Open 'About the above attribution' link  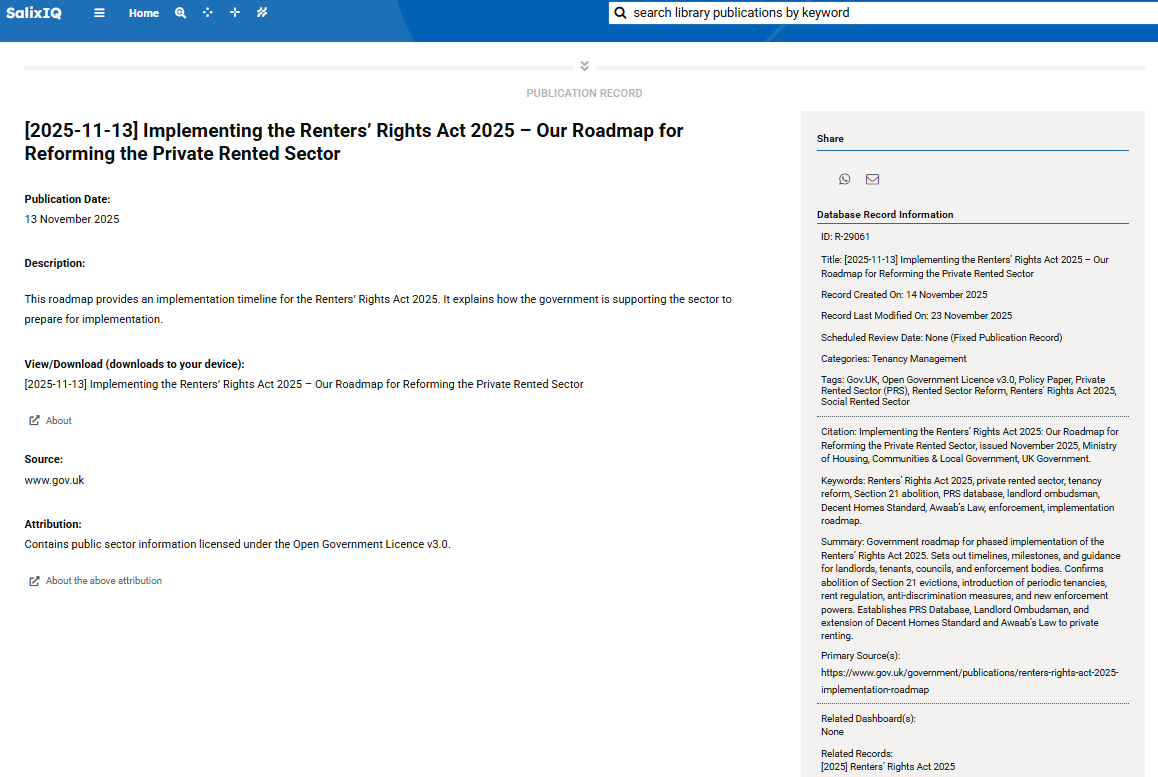click(x=103, y=581)
